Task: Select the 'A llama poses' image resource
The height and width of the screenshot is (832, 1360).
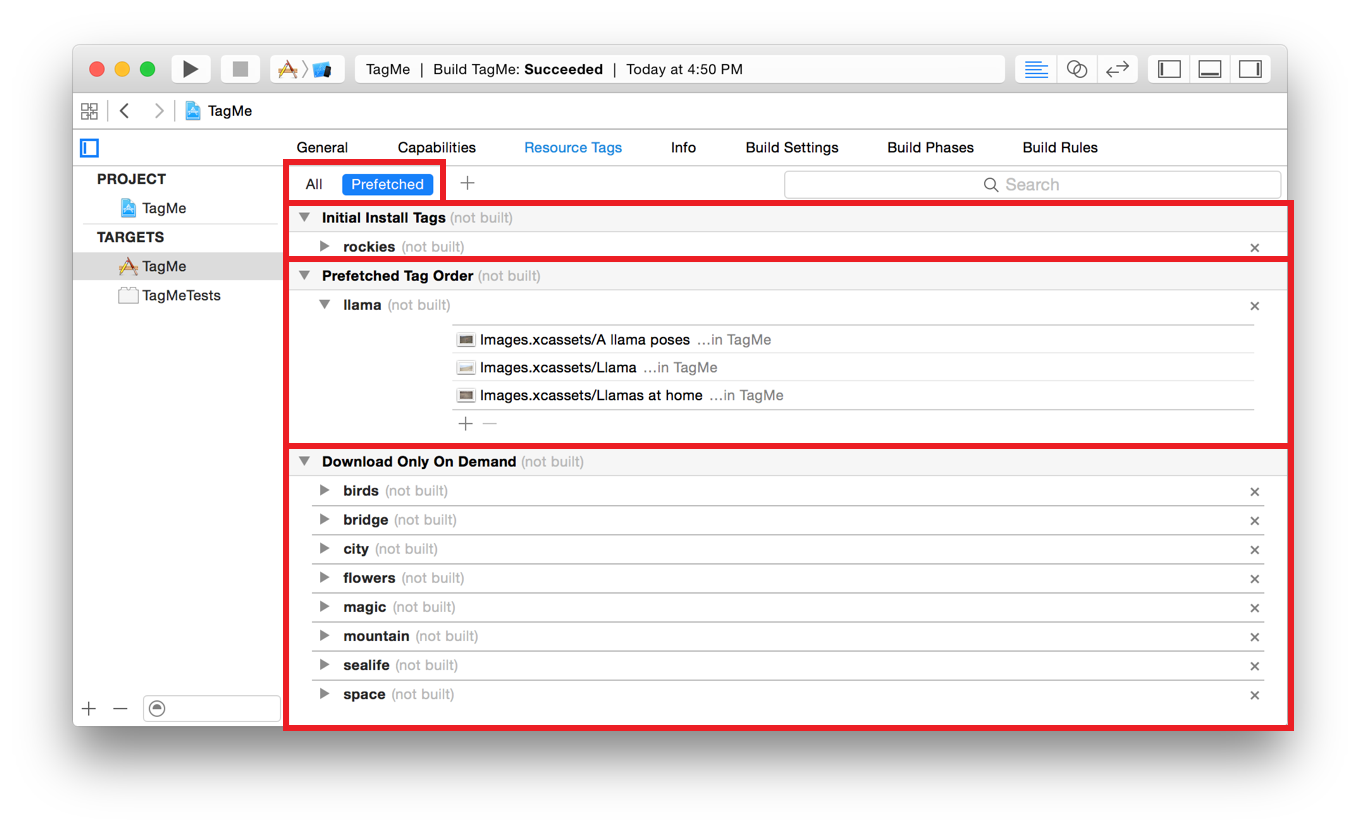Action: [x=853, y=339]
